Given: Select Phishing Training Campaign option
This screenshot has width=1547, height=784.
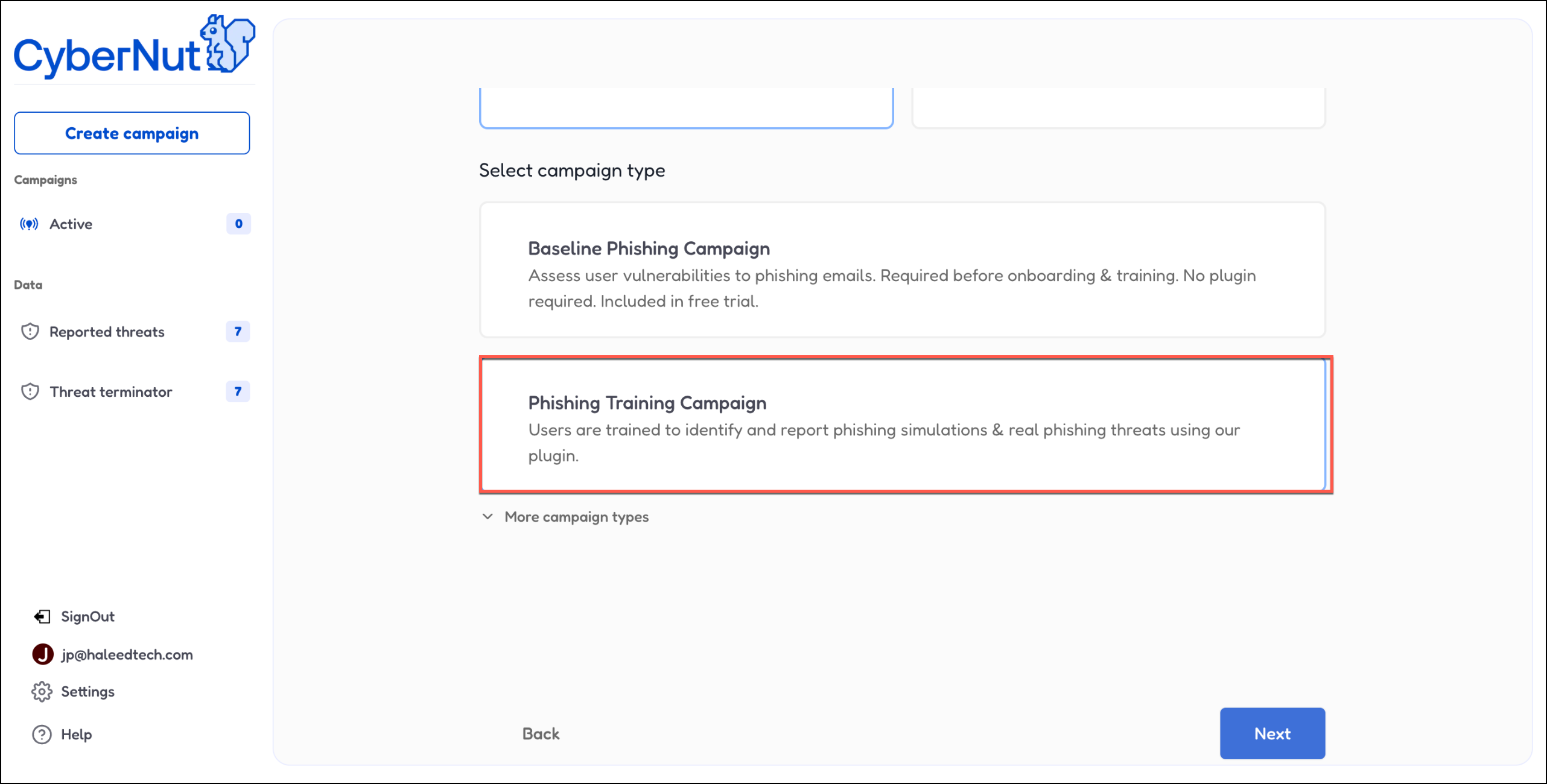Looking at the screenshot, I should [902, 425].
